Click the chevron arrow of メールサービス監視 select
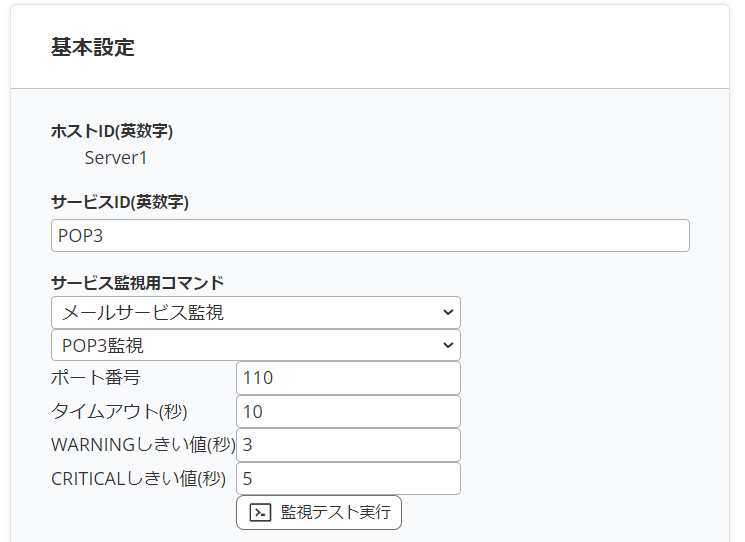This screenshot has width=745, height=542. 446,312
